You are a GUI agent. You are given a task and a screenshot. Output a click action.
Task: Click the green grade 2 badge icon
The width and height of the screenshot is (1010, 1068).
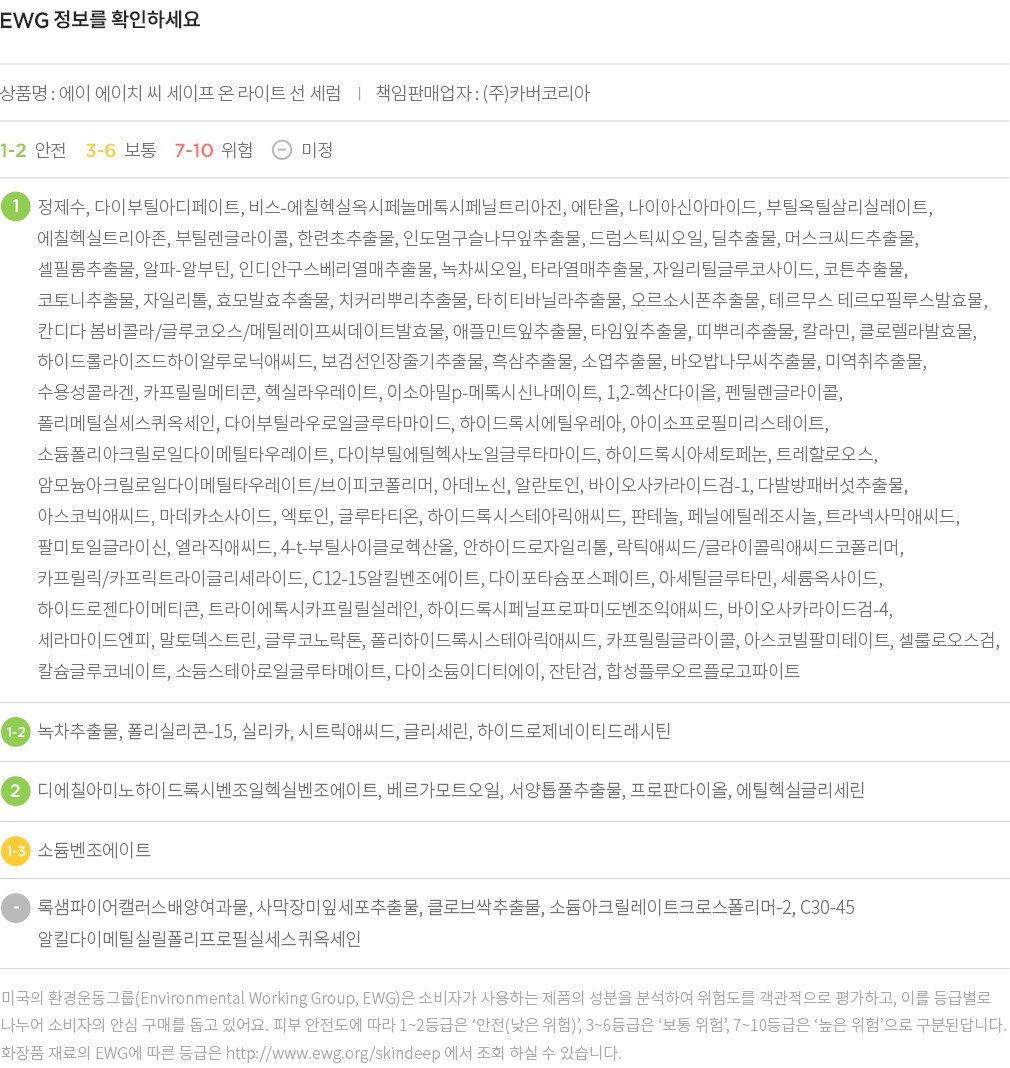click(x=16, y=790)
